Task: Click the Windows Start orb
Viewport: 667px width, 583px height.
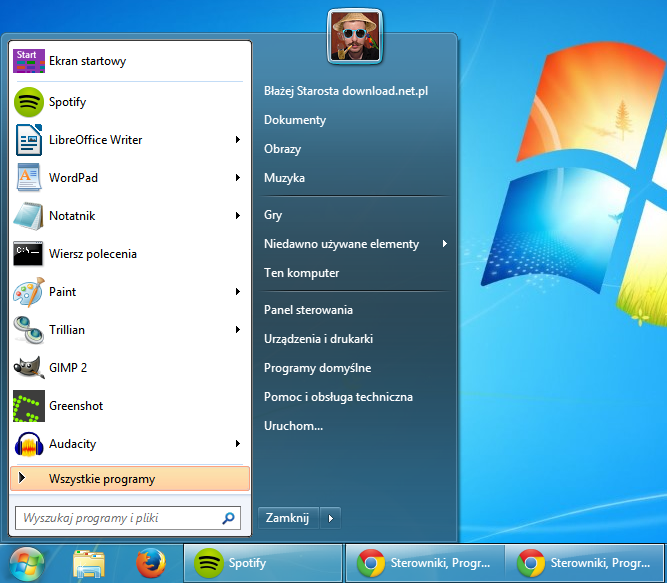Action: pyautogui.click(x=27, y=563)
